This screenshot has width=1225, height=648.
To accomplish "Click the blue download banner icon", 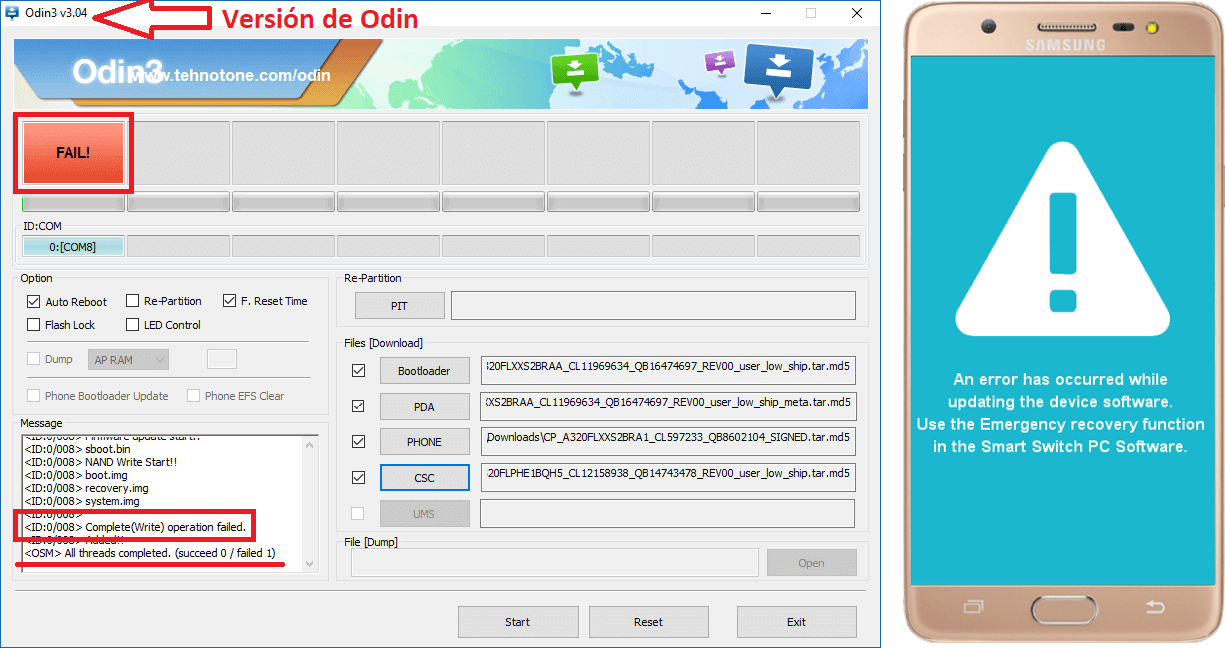I will (778, 70).
